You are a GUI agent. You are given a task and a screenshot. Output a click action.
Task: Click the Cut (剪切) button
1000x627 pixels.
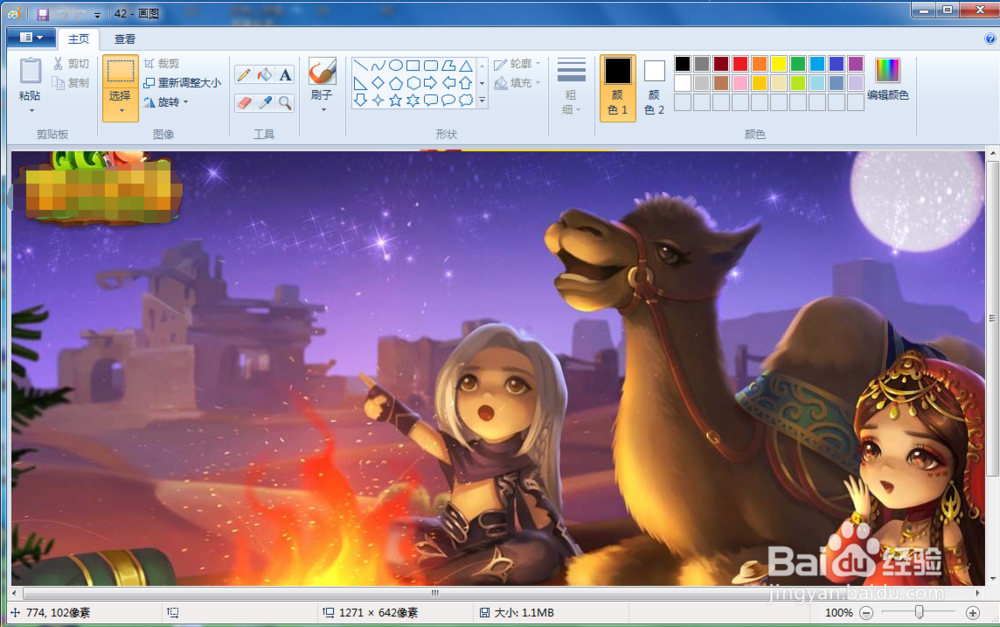click(71, 64)
